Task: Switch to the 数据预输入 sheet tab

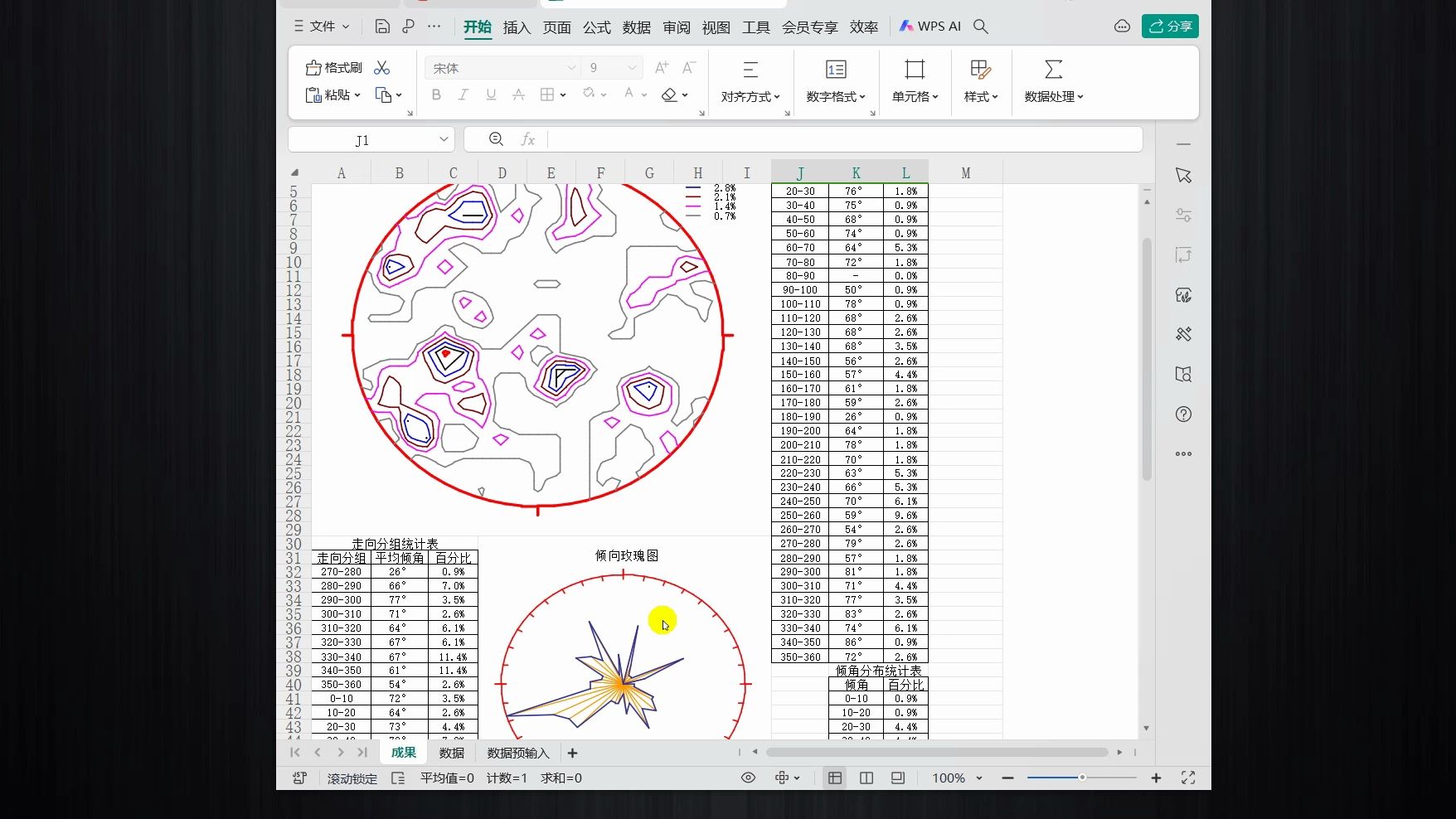Action: pyautogui.click(x=518, y=753)
